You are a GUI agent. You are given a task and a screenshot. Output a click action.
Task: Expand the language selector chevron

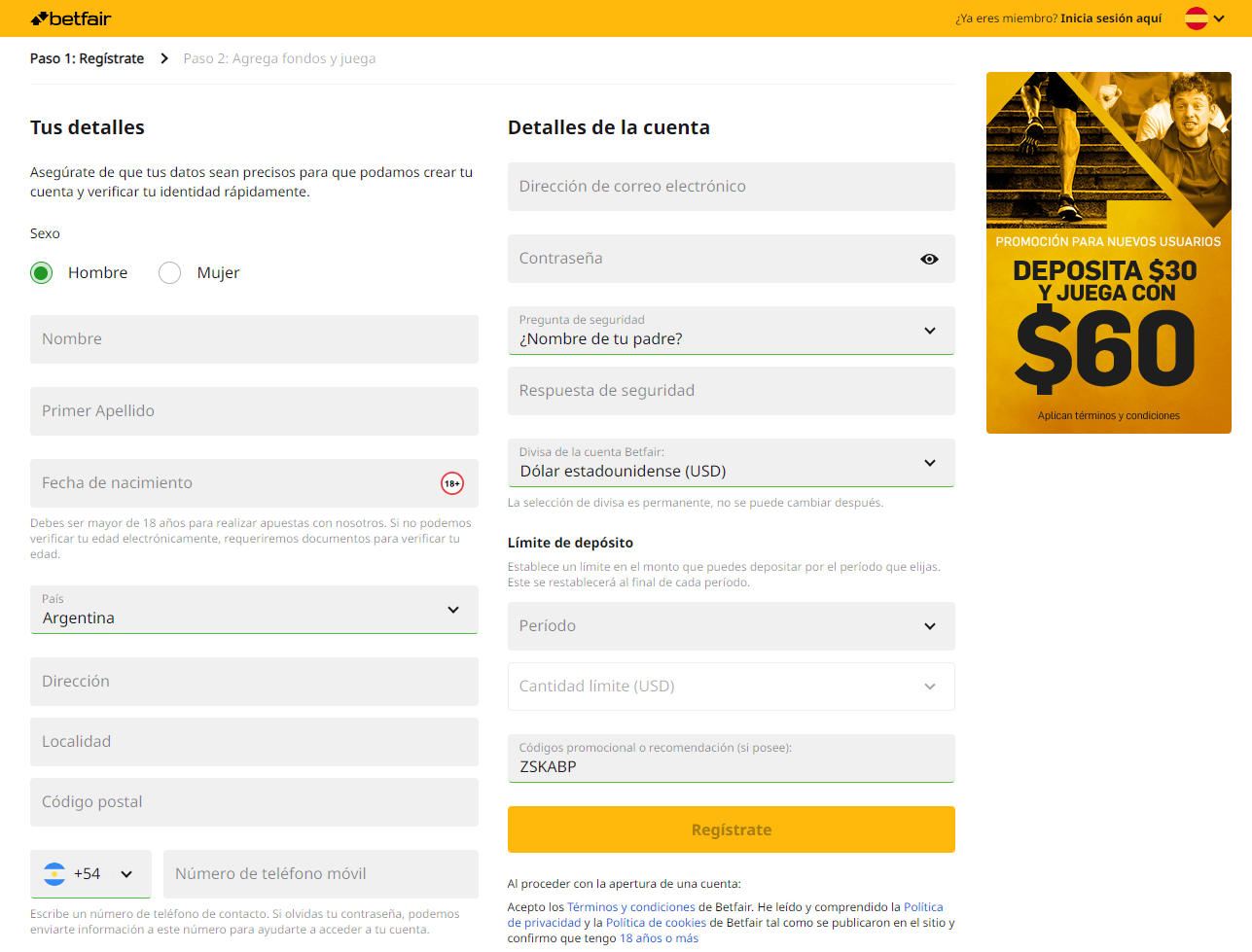point(1219,18)
